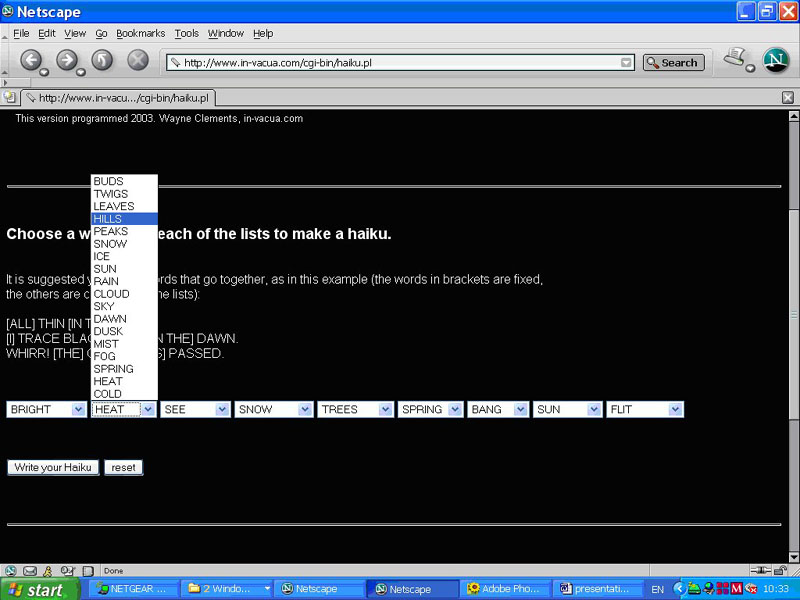Switch to NETGEAR taskbar window
The height and width of the screenshot is (600, 800).
pos(136,589)
